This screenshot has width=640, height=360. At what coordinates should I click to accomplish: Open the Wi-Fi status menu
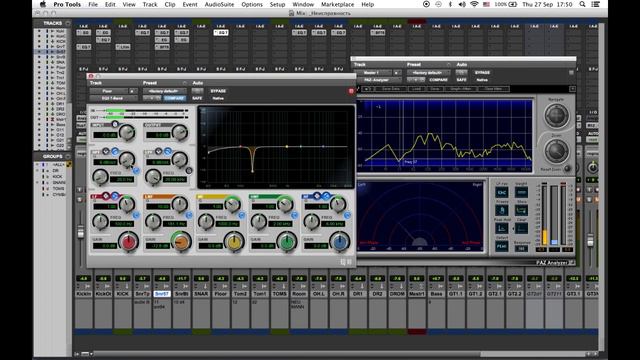(x=474, y=4)
